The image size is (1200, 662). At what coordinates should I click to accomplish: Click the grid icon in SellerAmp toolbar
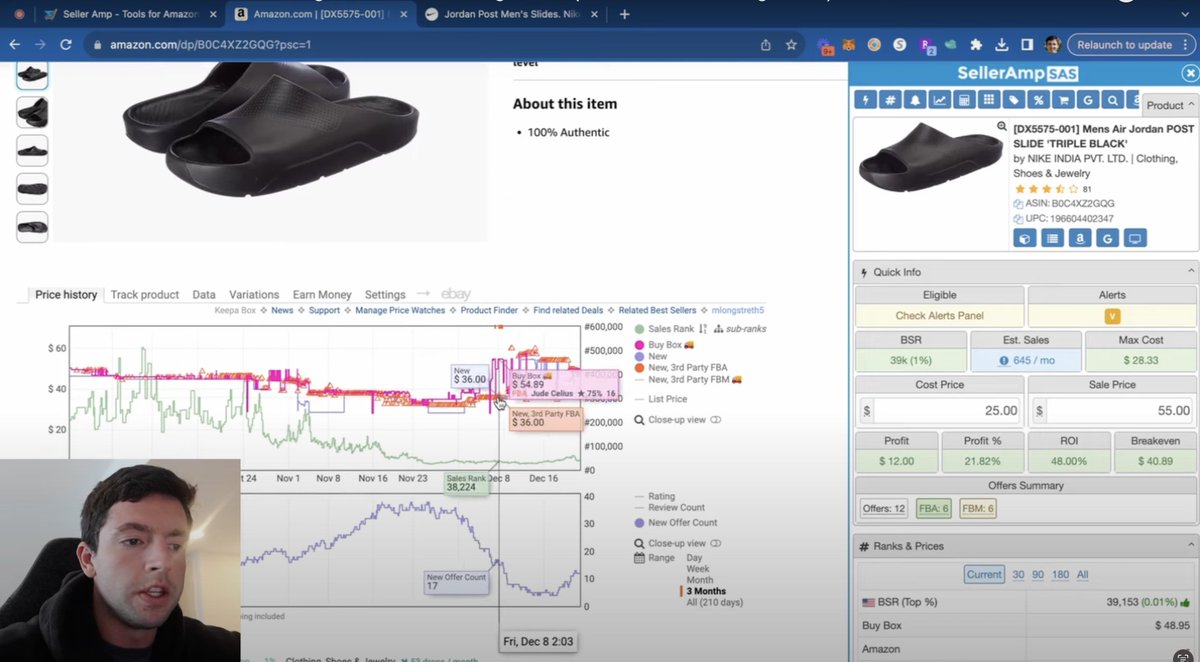click(x=989, y=100)
